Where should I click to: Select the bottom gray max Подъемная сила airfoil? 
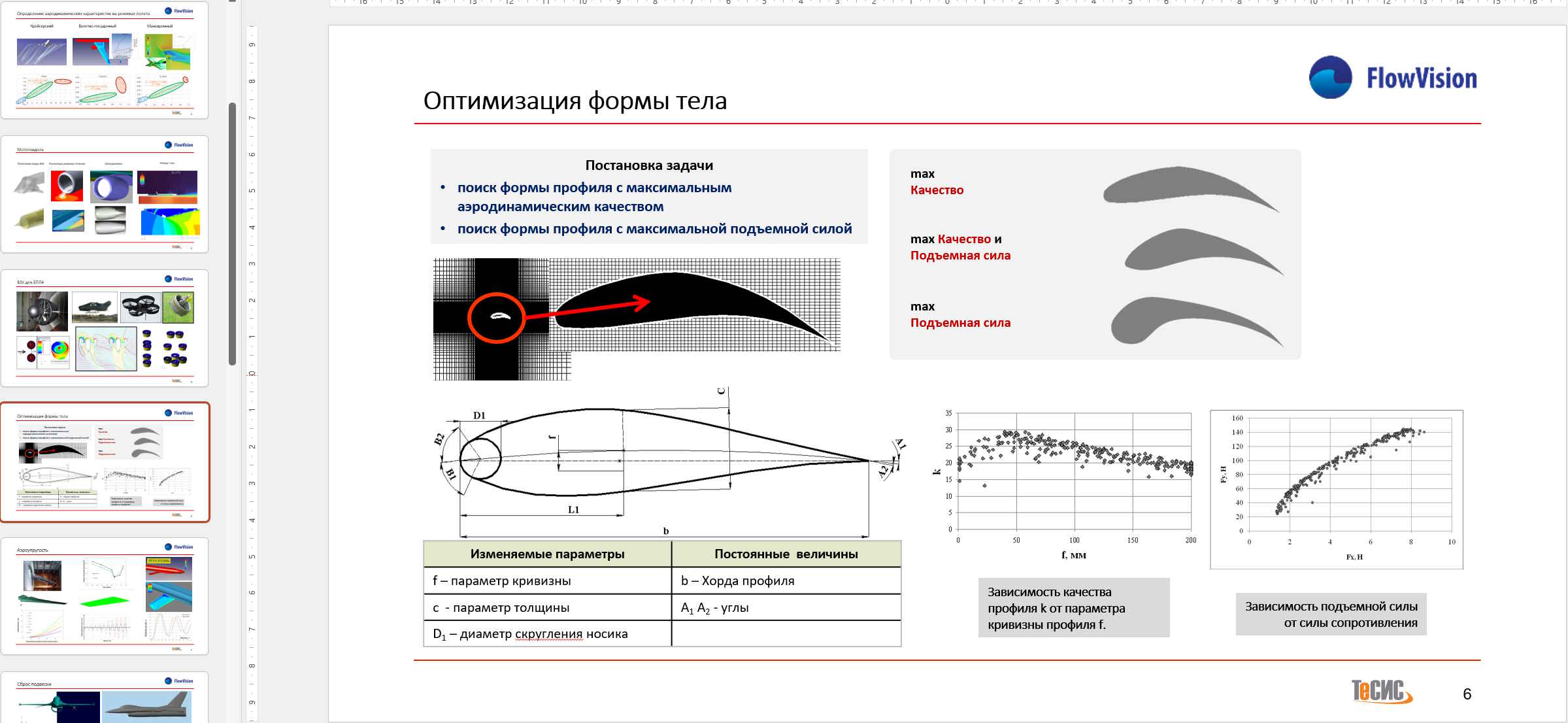coord(1197,320)
